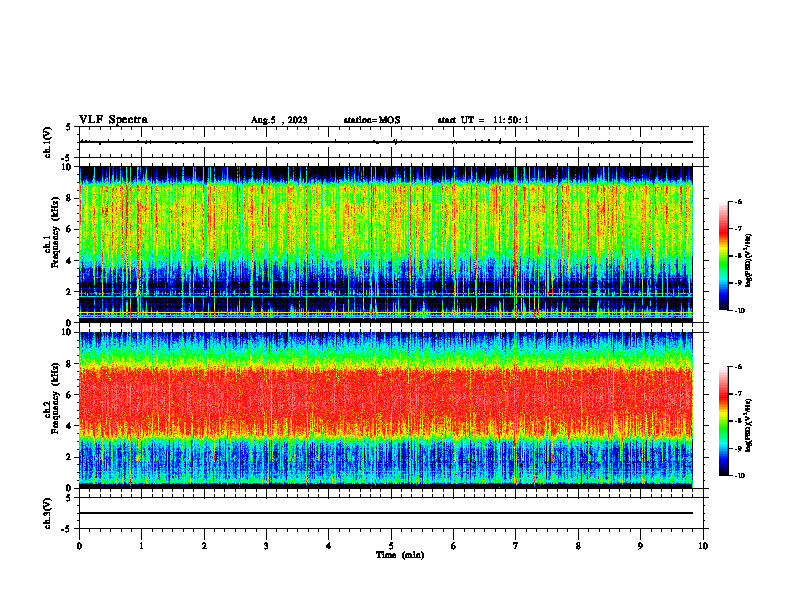
Task: Click the "-7" label on the ch.1 colorbar
Action: pyautogui.click(x=737, y=229)
